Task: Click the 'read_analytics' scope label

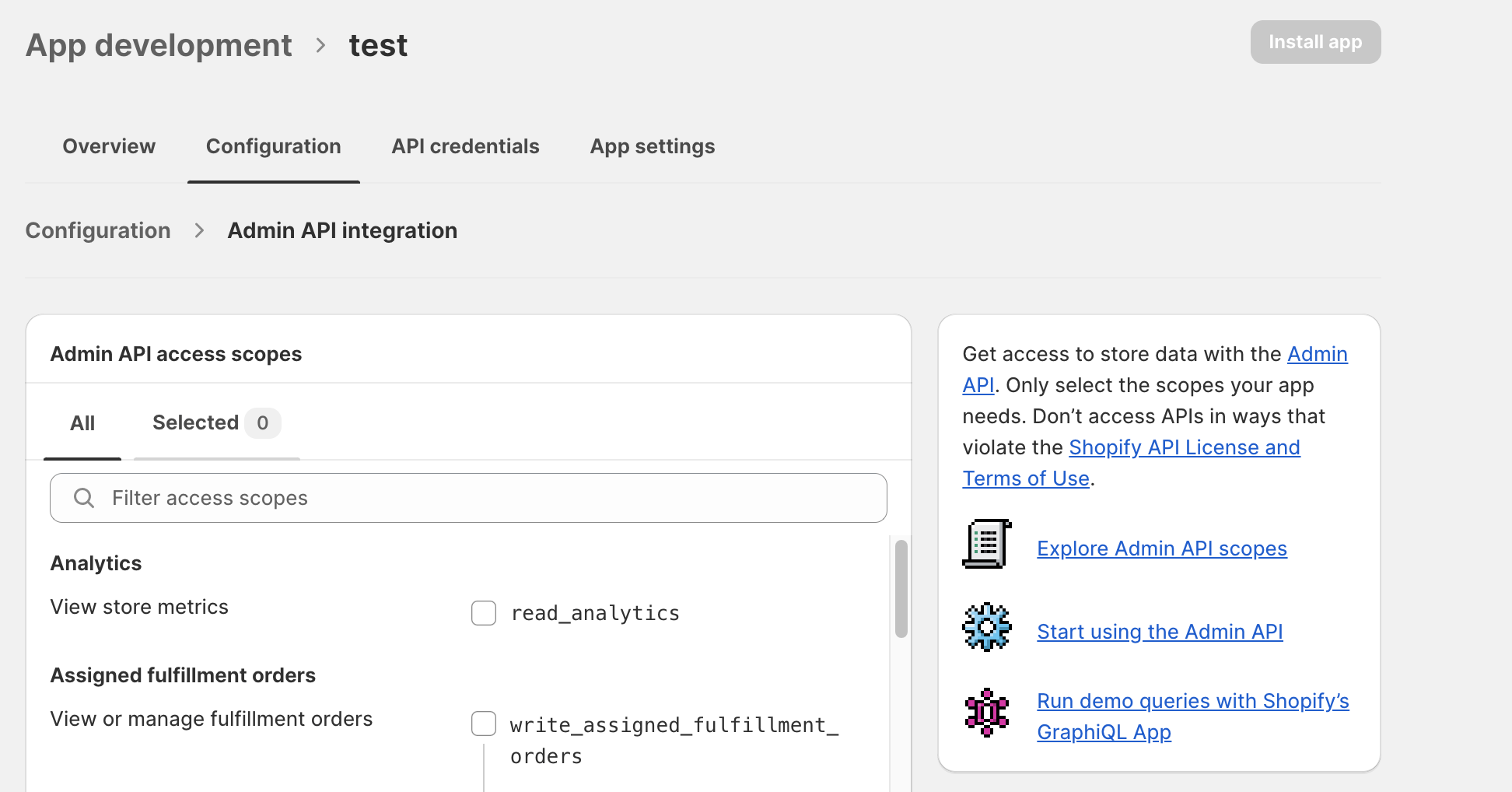Action: coord(595,613)
